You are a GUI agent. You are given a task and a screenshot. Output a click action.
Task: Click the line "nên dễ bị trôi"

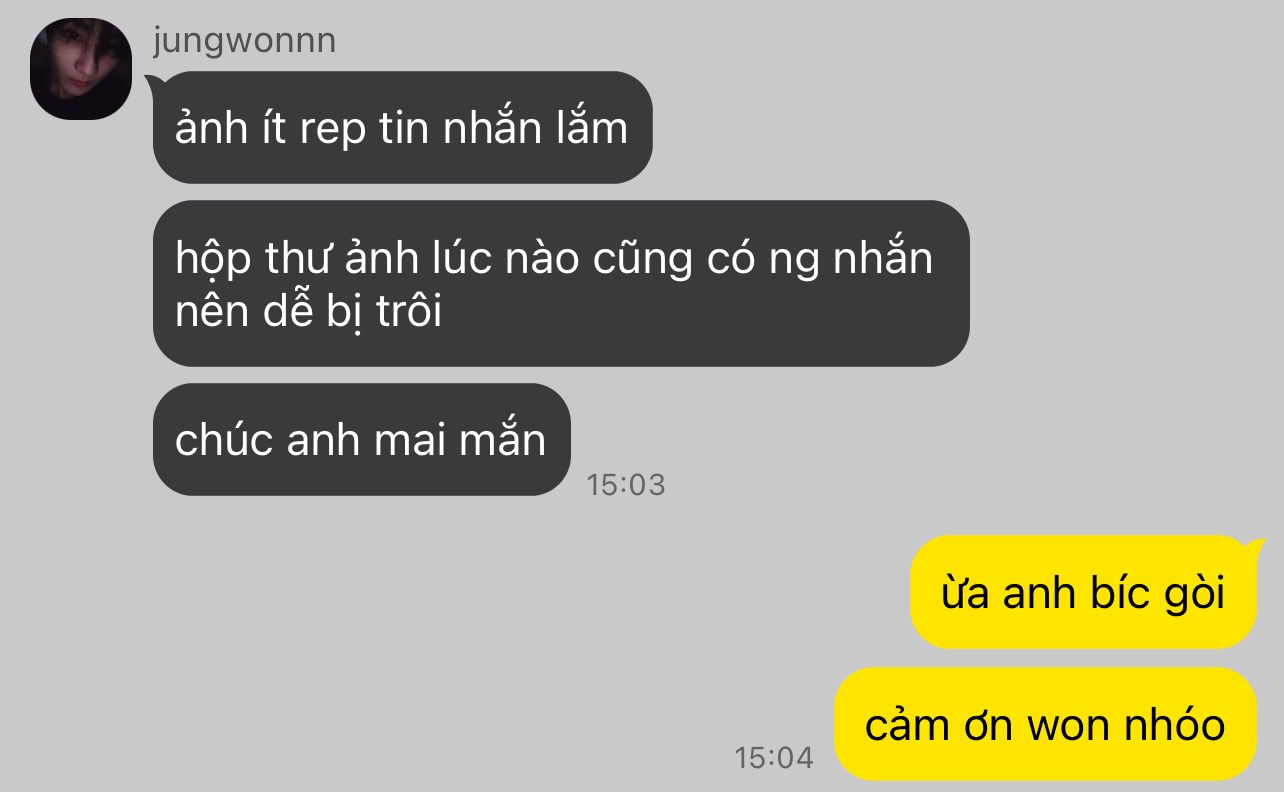(x=308, y=313)
